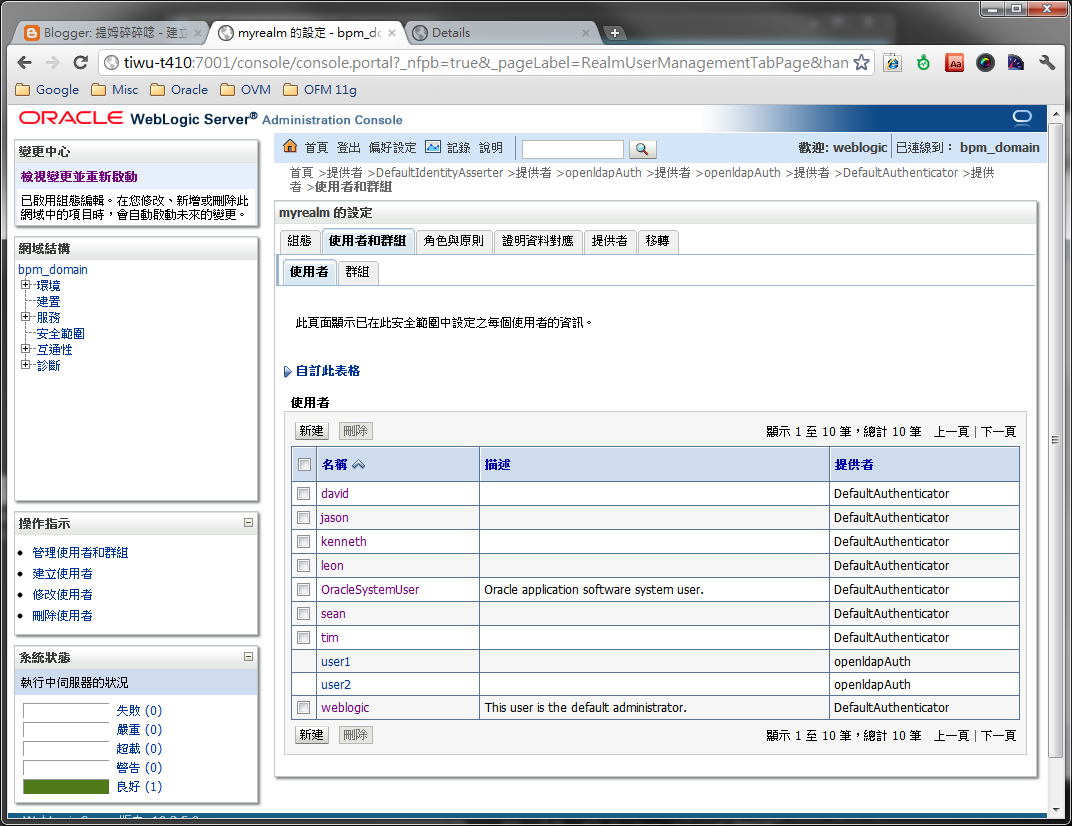Switch to the 提供者 tab
This screenshot has height=826, width=1072.
pos(609,241)
